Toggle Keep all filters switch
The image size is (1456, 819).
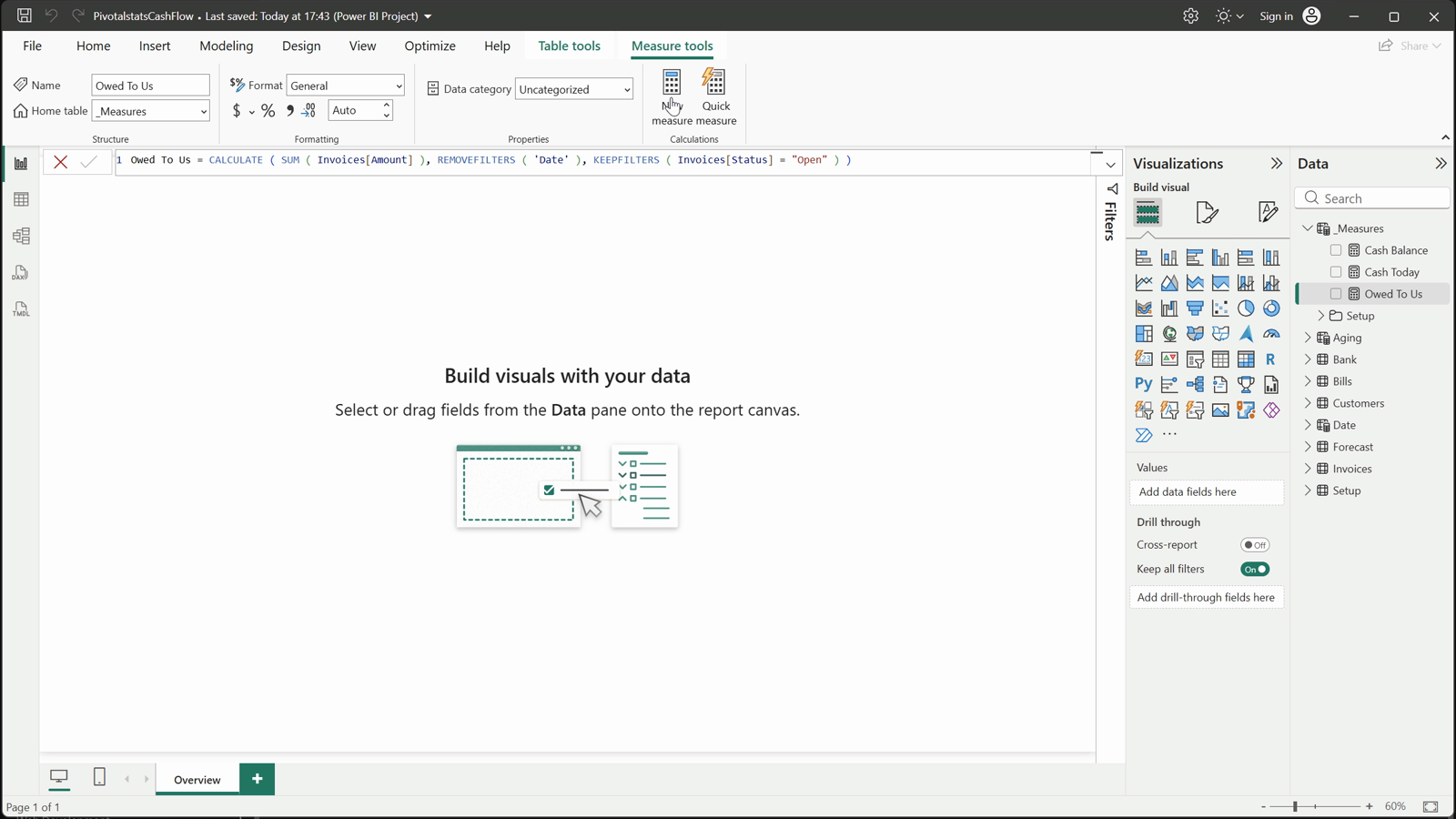[1255, 570]
